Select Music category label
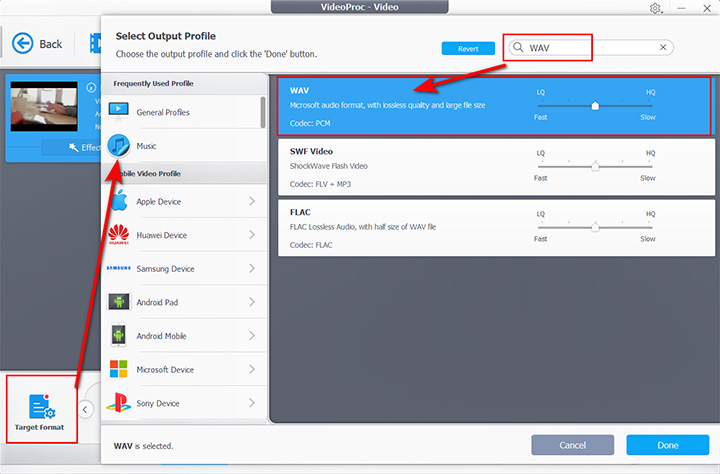Image resolution: width=720 pixels, height=474 pixels. pyautogui.click(x=146, y=146)
